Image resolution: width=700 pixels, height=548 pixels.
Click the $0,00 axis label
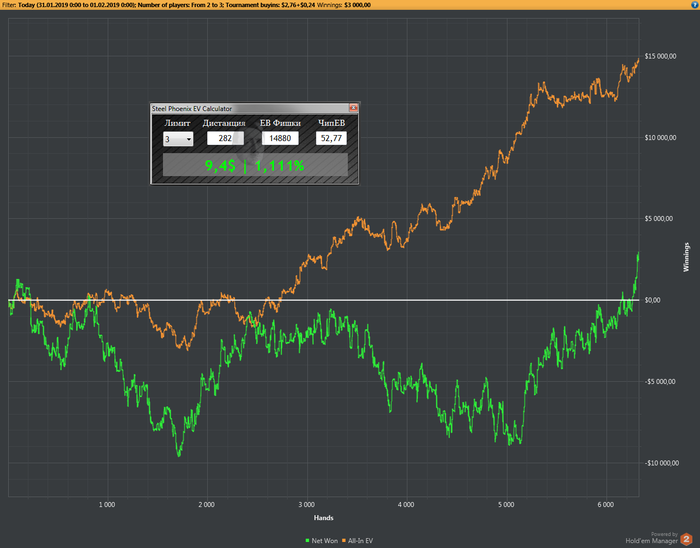point(652,300)
